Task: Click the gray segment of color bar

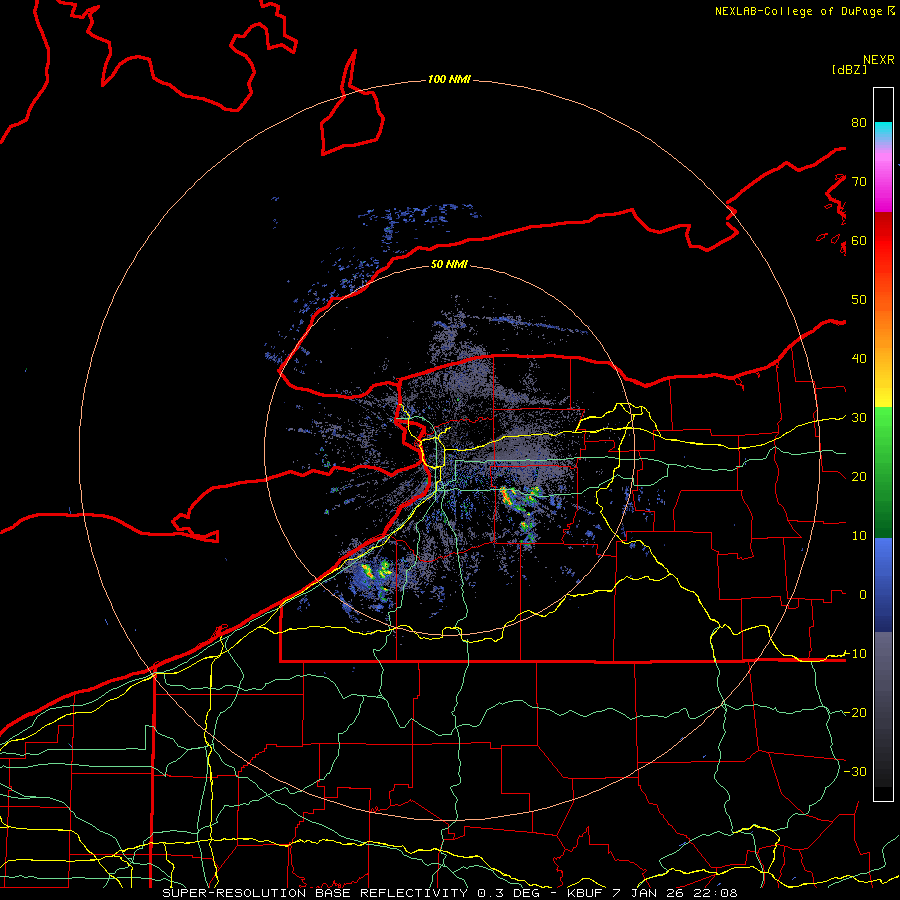Action: pos(883,709)
